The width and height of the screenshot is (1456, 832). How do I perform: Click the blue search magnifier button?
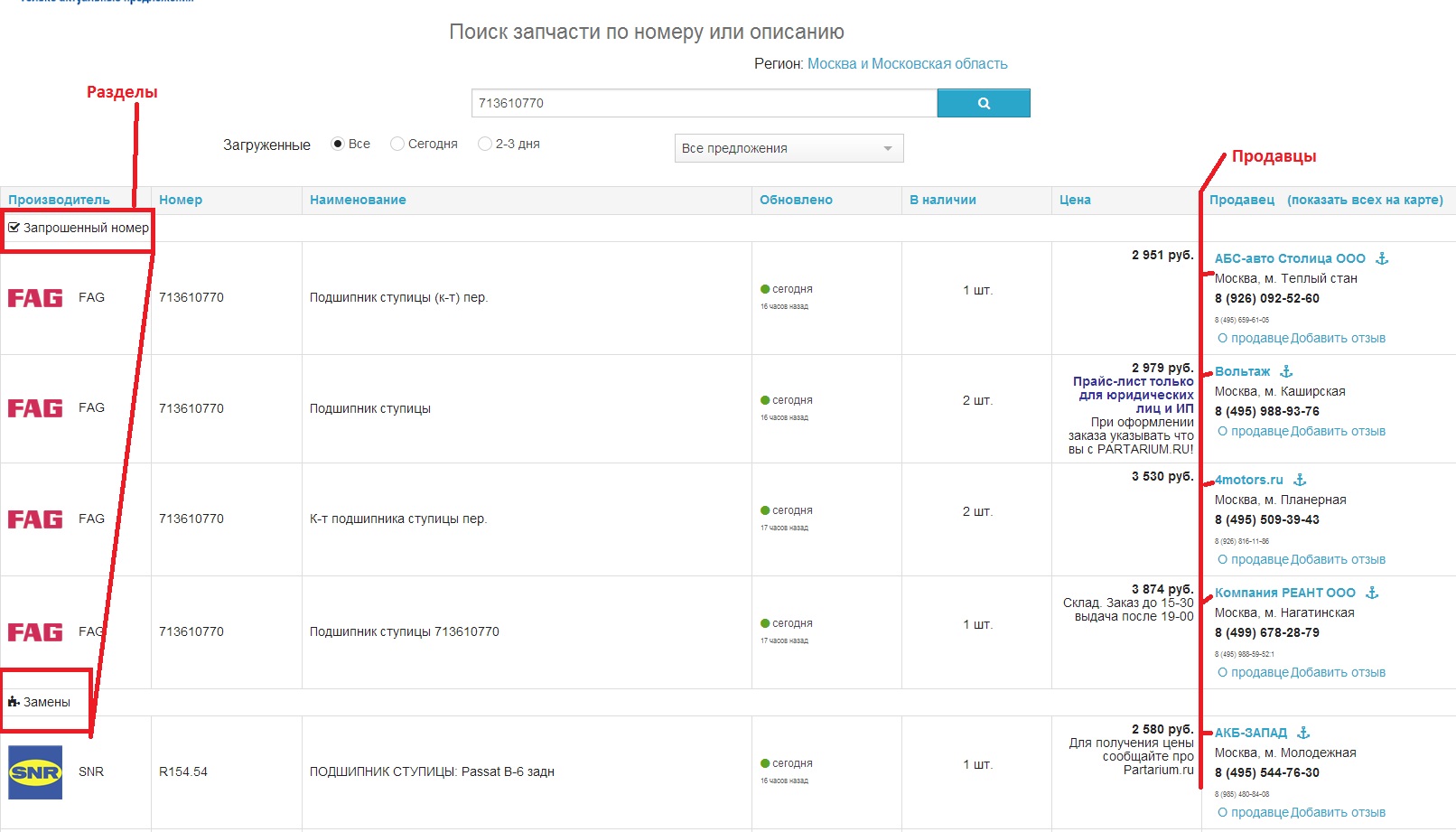click(x=984, y=103)
